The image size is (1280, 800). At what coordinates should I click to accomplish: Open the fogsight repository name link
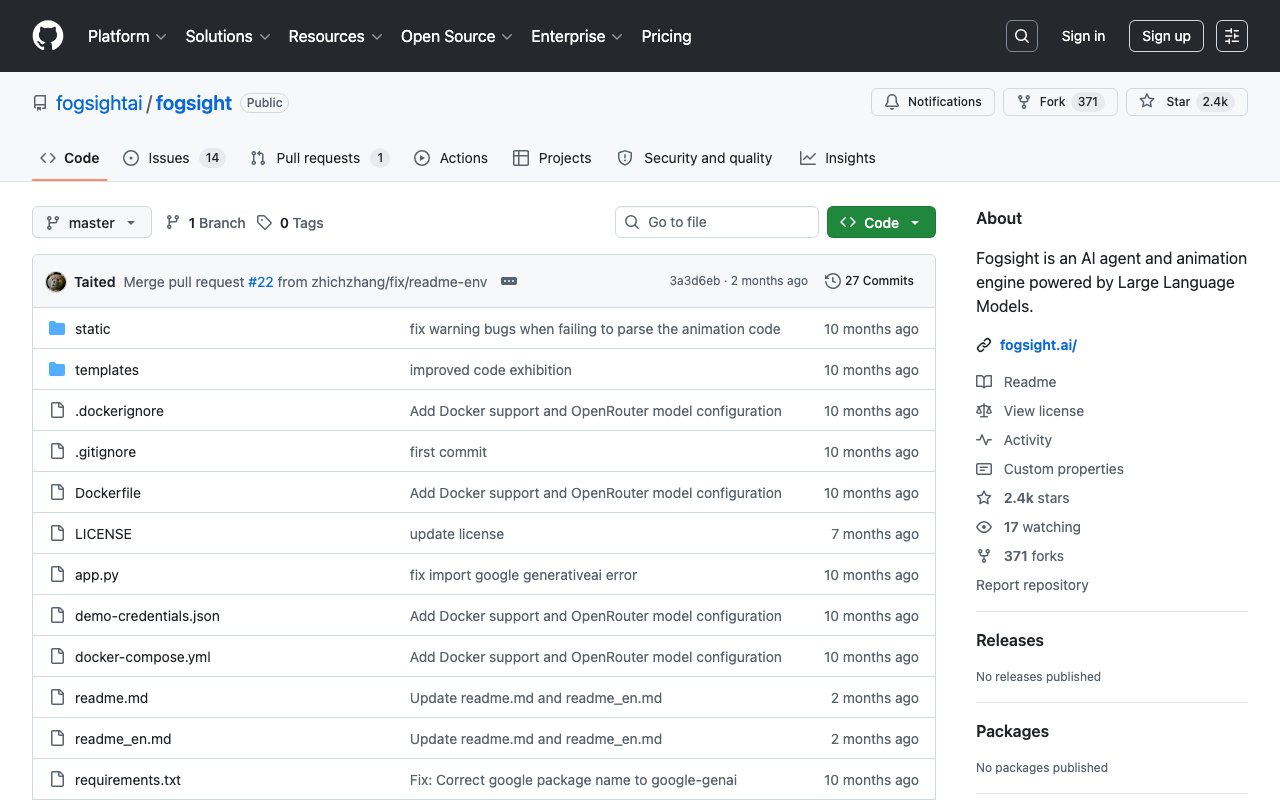pyautogui.click(x=194, y=103)
